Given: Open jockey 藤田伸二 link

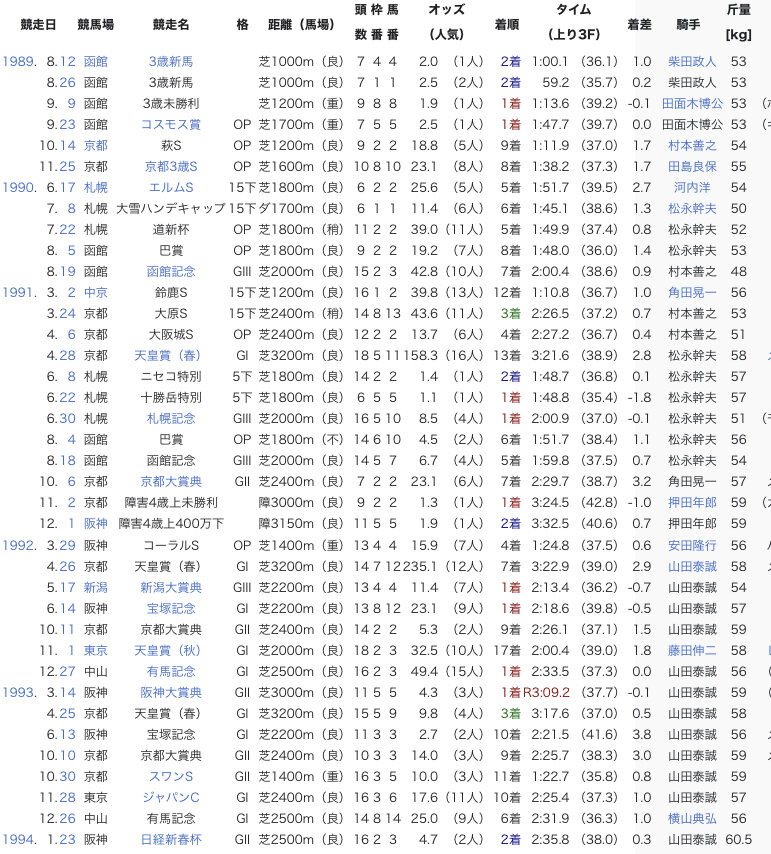Looking at the screenshot, I should (692, 650).
